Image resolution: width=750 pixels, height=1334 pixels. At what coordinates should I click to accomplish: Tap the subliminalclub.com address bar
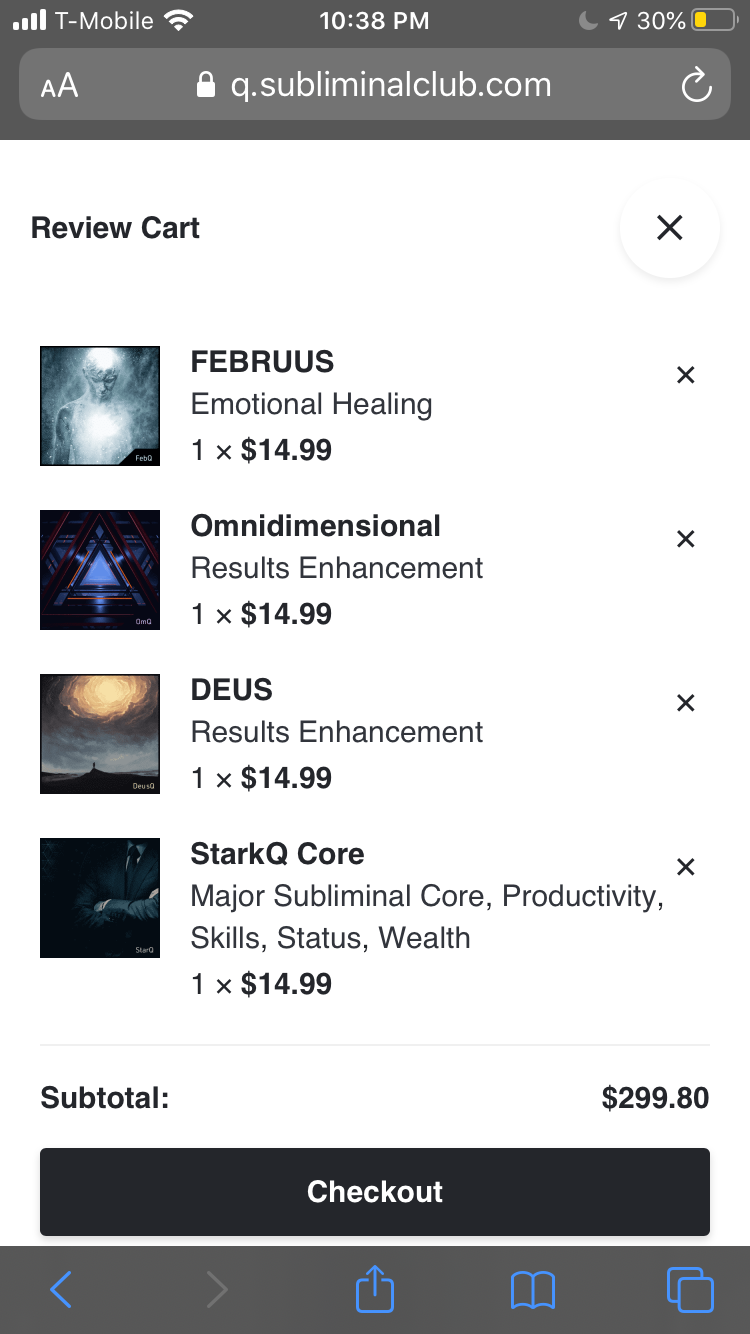[x=390, y=85]
